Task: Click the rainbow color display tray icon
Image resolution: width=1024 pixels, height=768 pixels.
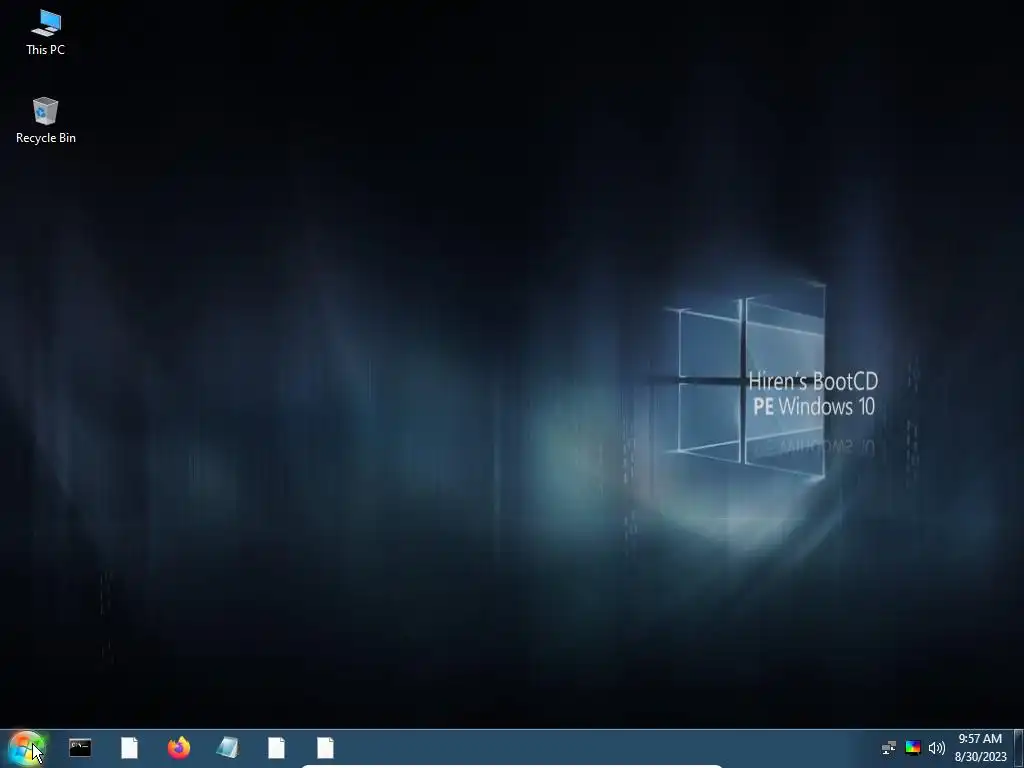Action: click(913, 748)
